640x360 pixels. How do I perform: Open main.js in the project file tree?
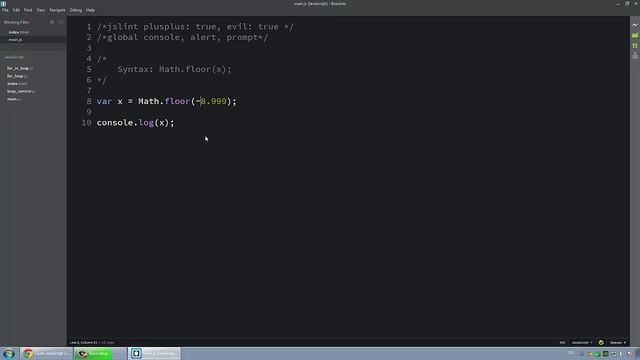point(14,99)
